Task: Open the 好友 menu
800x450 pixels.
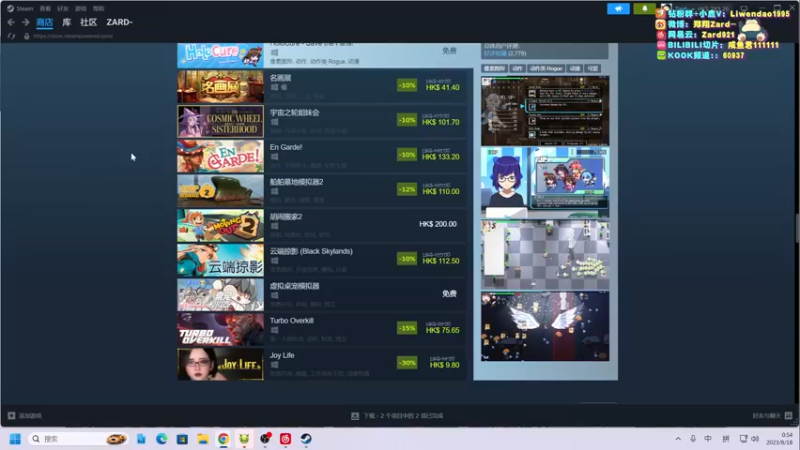Action: (63, 9)
